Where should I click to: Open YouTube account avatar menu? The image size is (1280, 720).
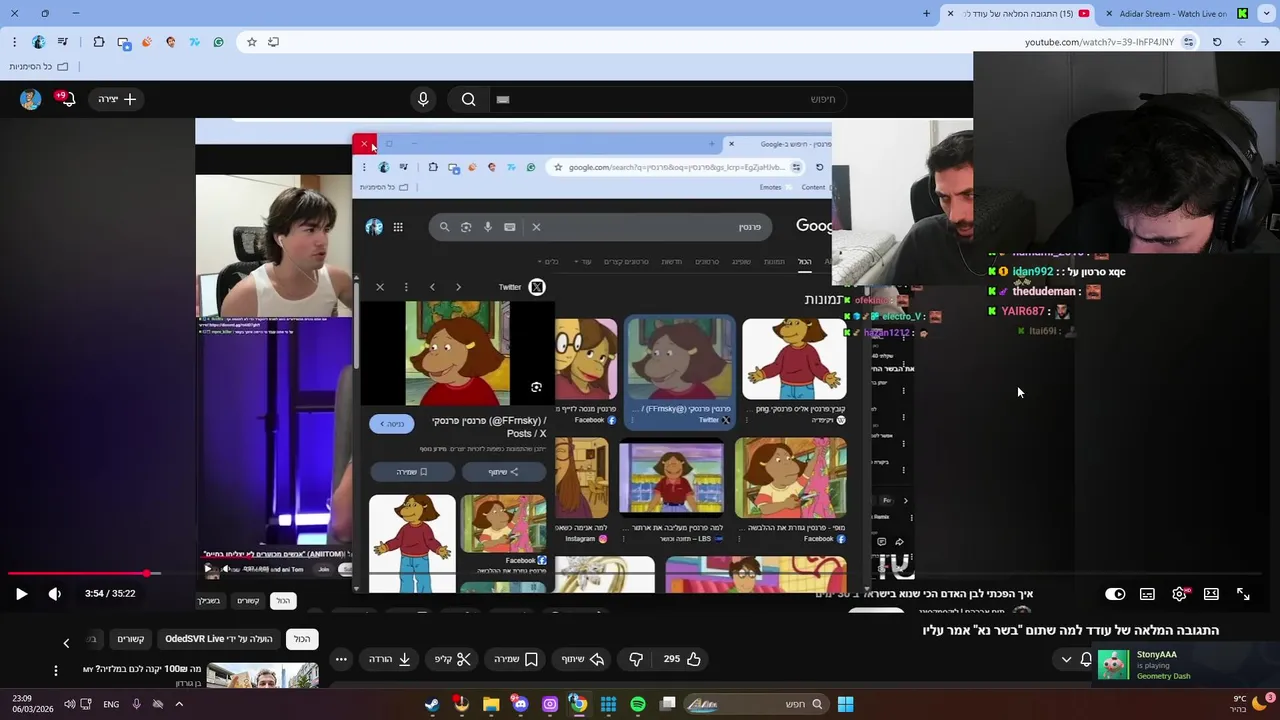tap(30, 99)
